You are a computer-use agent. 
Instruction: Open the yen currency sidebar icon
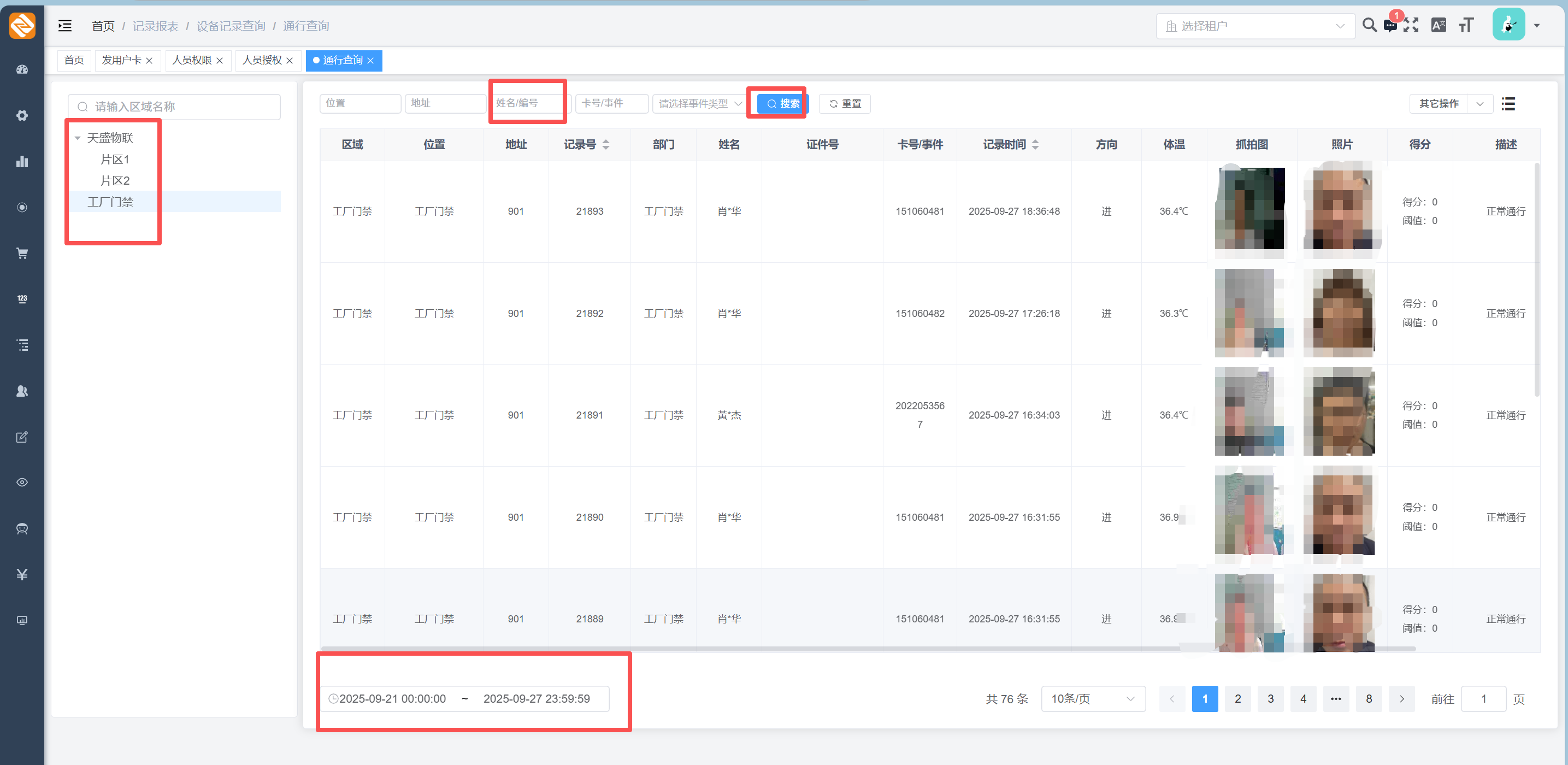click(x=22, y=574)
